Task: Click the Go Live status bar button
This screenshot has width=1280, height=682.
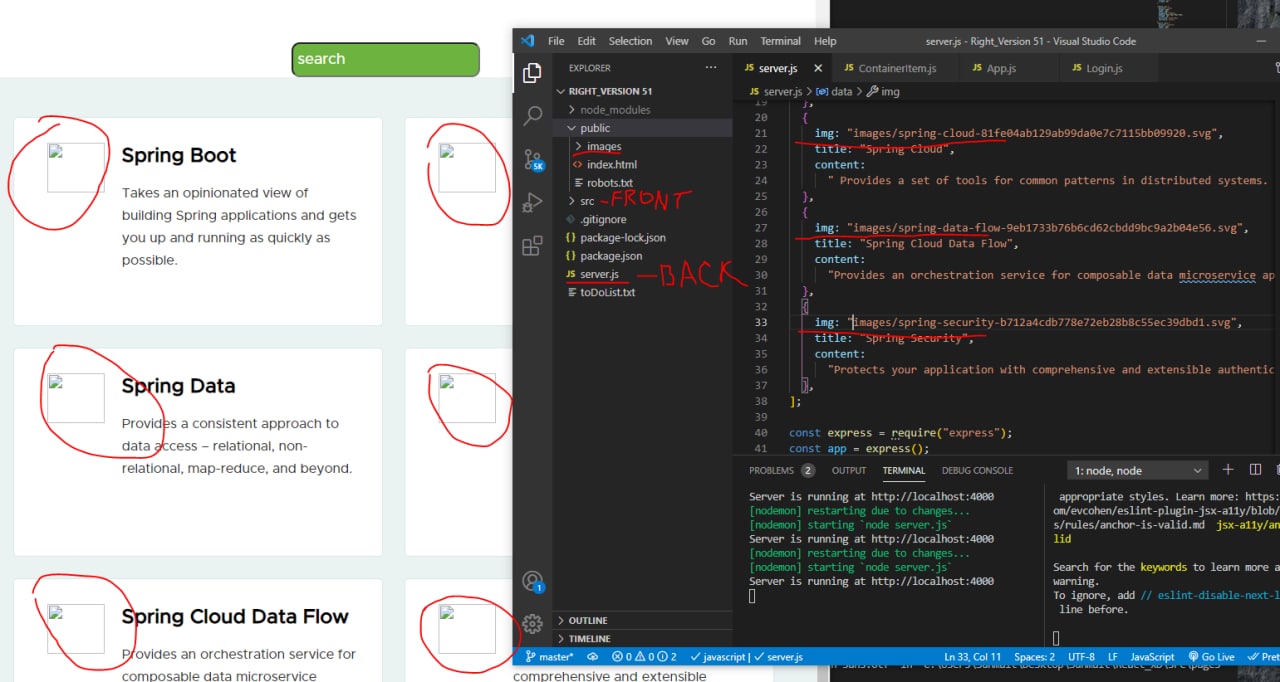Action: click(1212, 657)
